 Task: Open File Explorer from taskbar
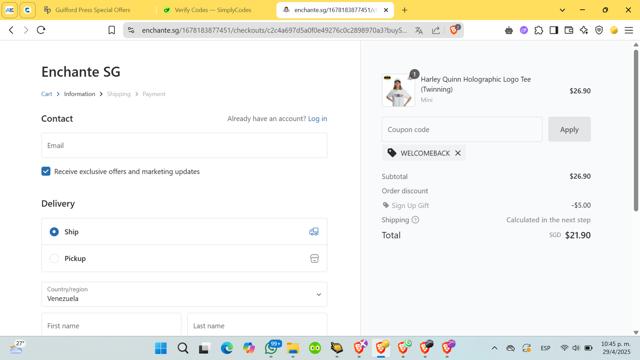coord(293,348)
